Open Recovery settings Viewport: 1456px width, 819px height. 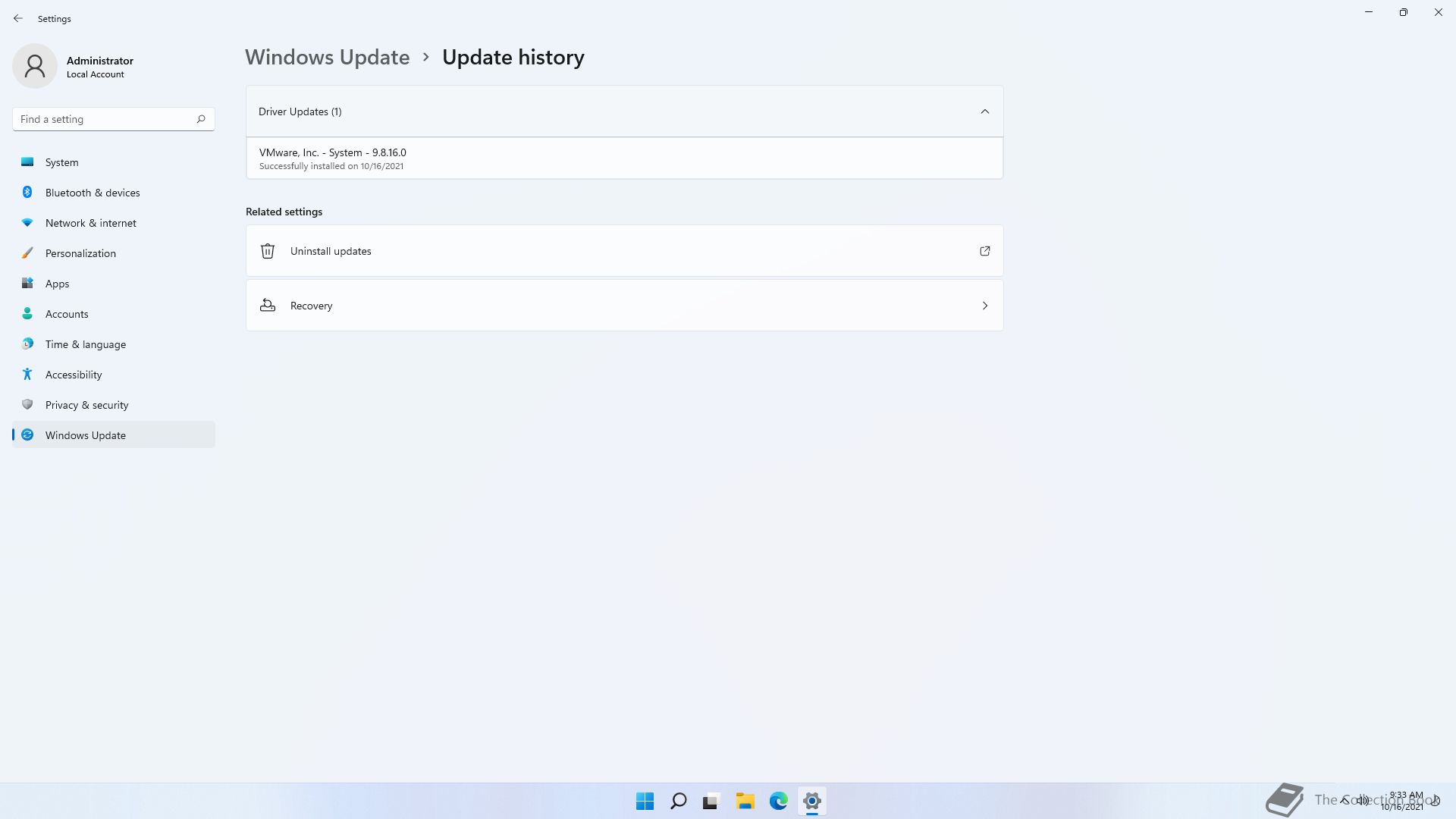click(x=624, y=306)
